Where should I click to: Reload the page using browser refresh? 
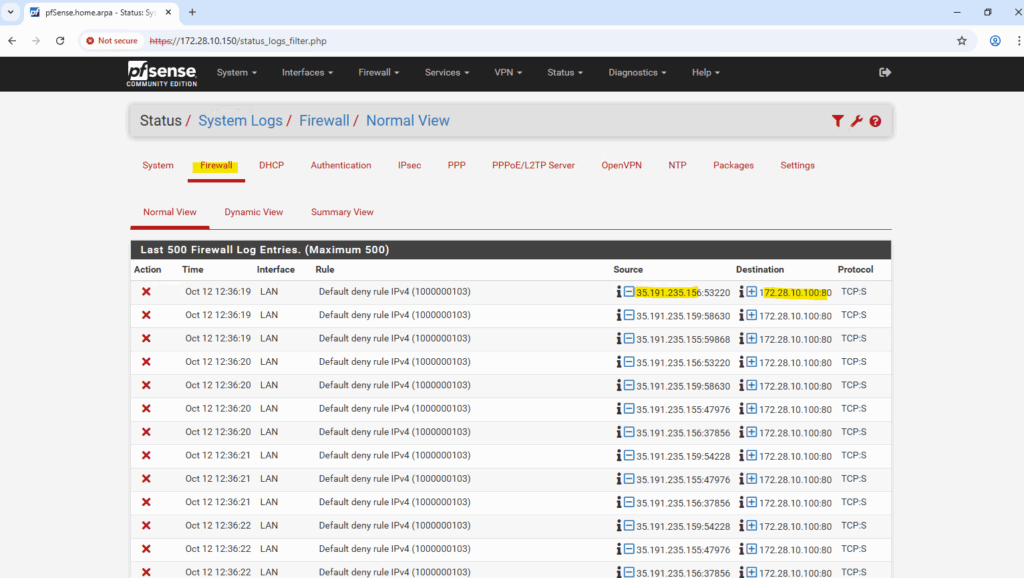coord(60,41)
